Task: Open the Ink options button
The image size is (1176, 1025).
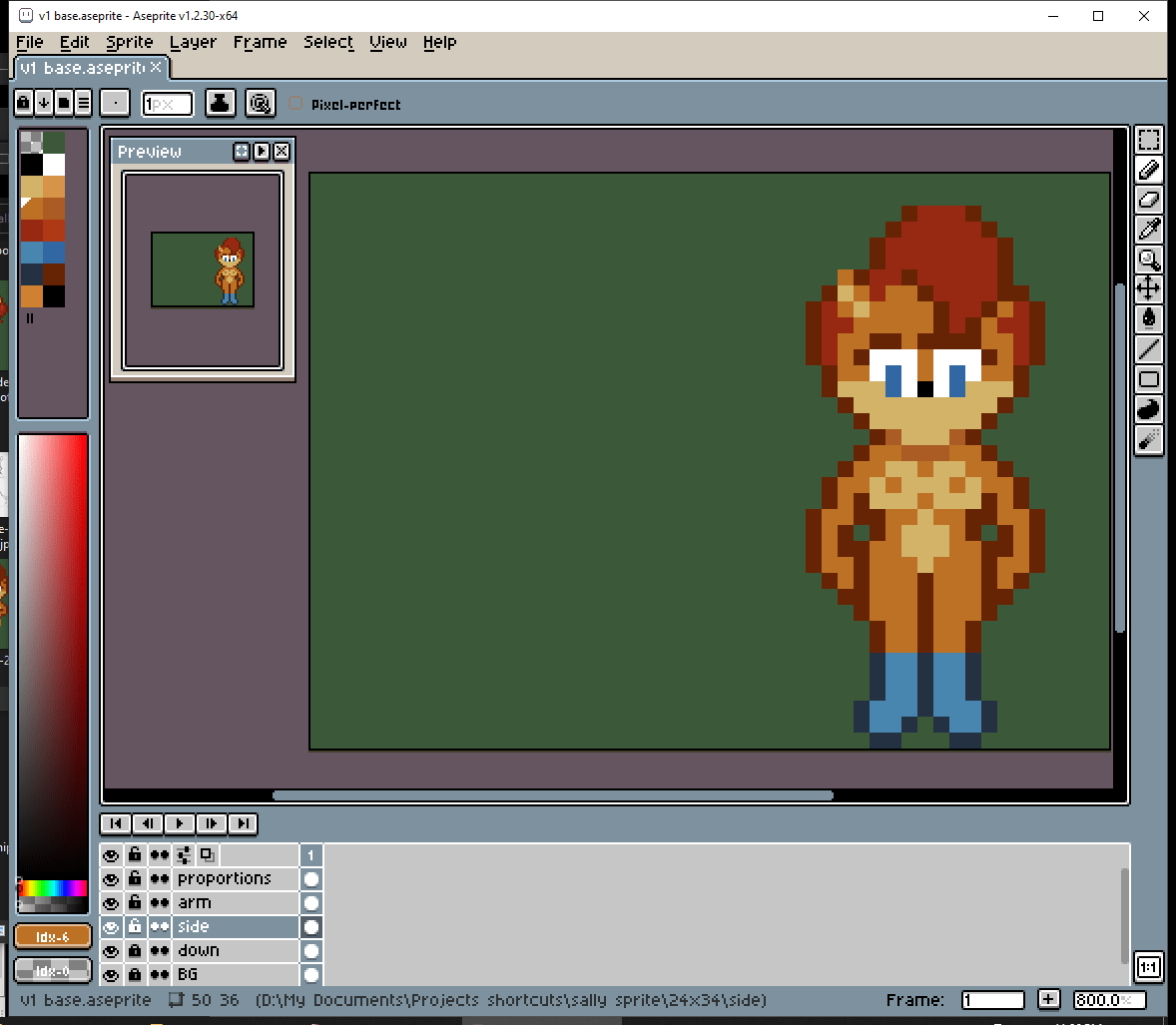Action: 221,103
